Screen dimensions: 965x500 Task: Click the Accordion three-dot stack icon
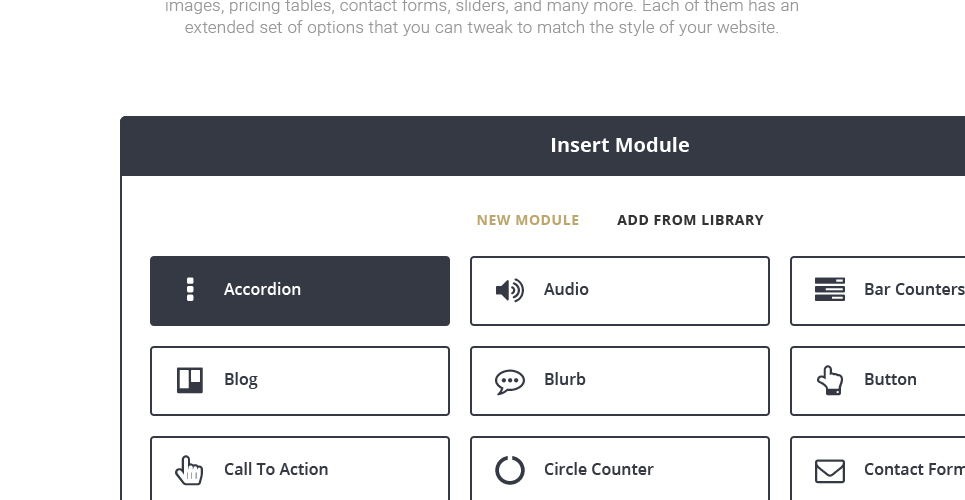(x=190, y=289)
